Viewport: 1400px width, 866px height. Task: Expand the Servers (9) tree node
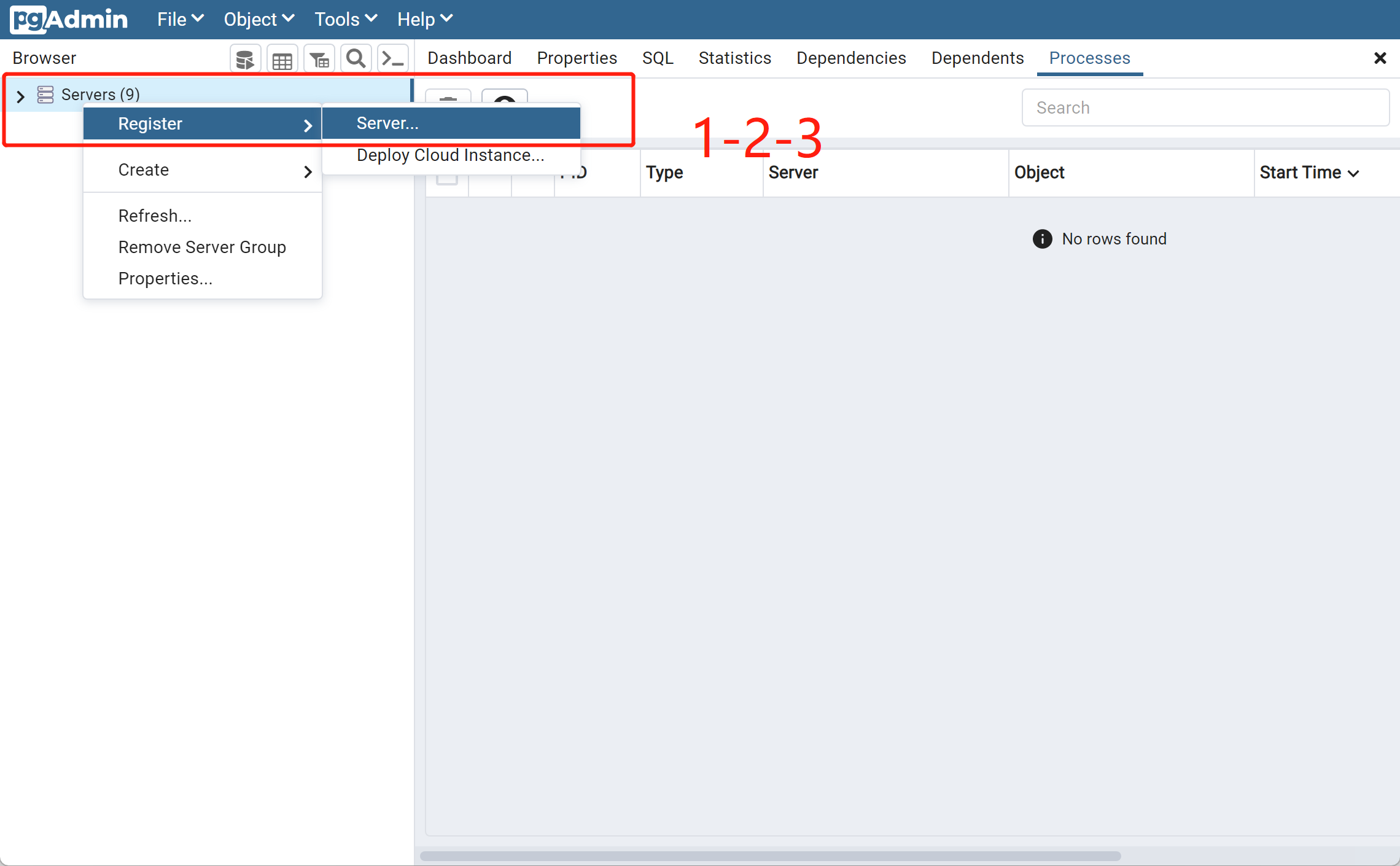coord(20,96)
